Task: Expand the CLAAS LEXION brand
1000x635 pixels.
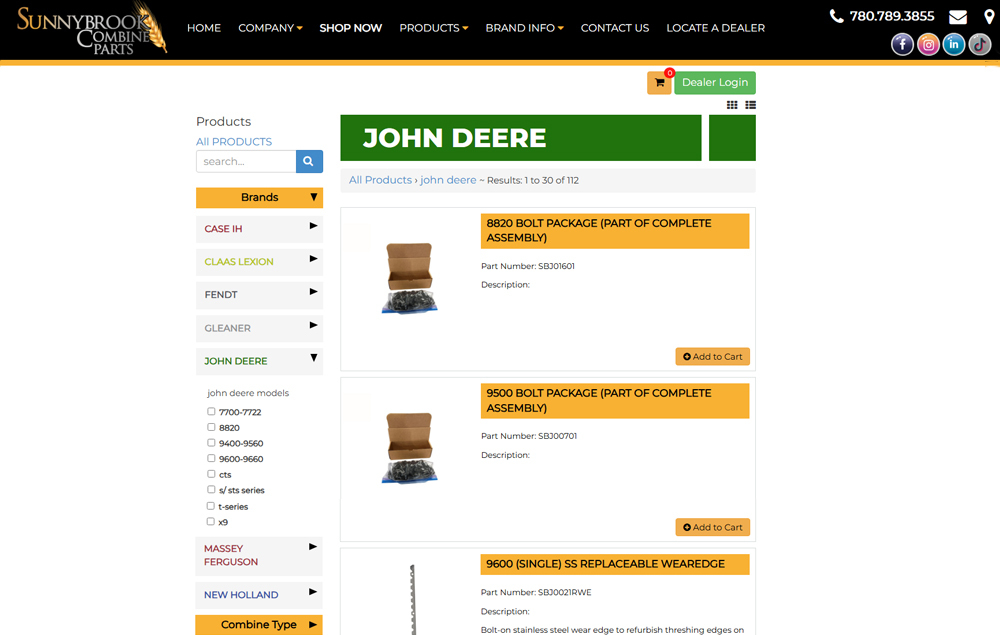Action: tap(260, 262)
